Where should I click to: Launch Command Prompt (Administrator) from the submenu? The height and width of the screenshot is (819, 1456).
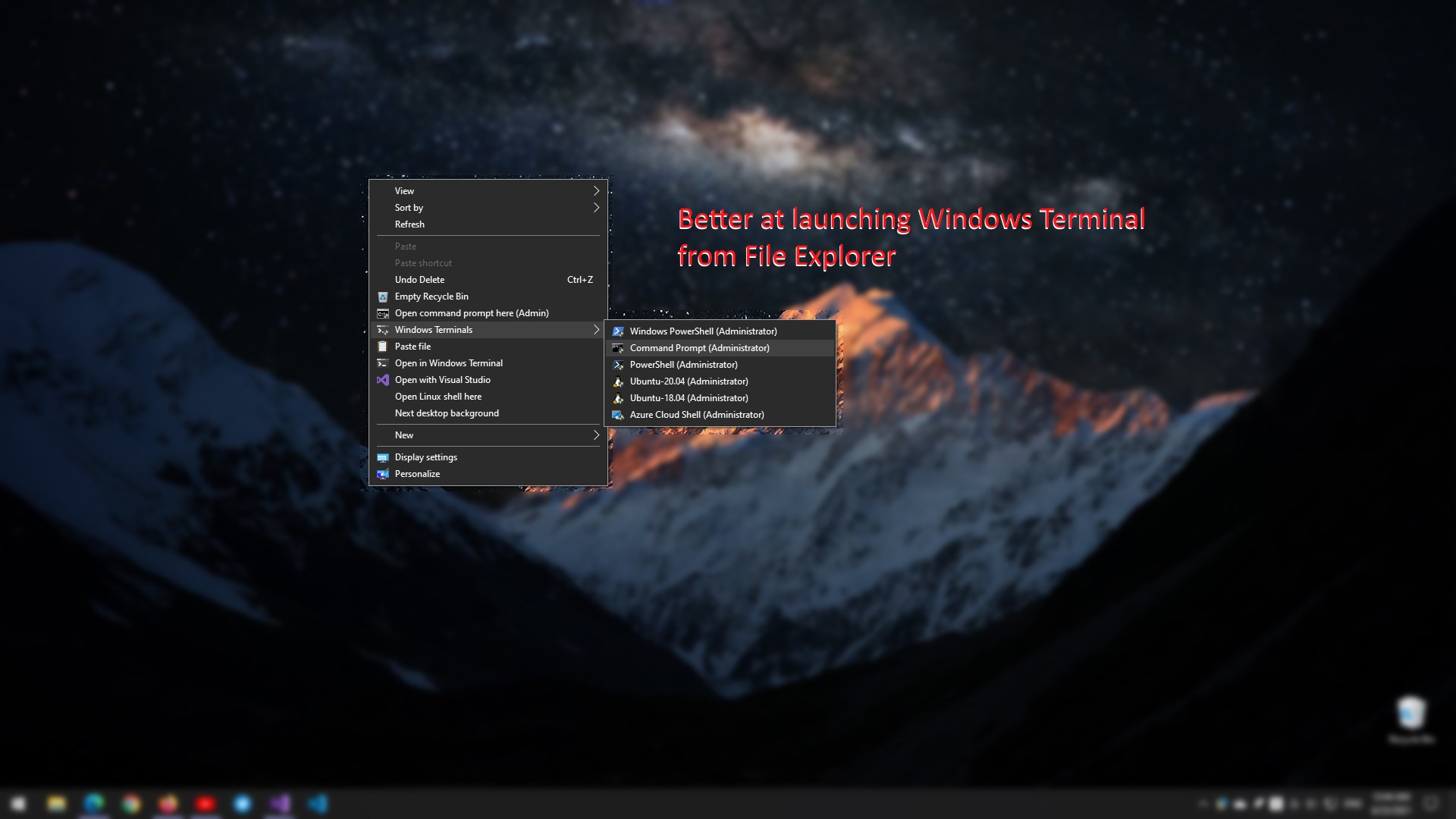pos(699,348)
